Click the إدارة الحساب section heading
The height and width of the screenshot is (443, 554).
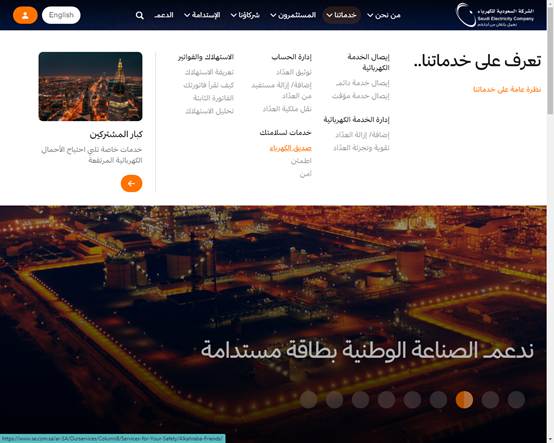pyautogui.click(x=291, y=57)
